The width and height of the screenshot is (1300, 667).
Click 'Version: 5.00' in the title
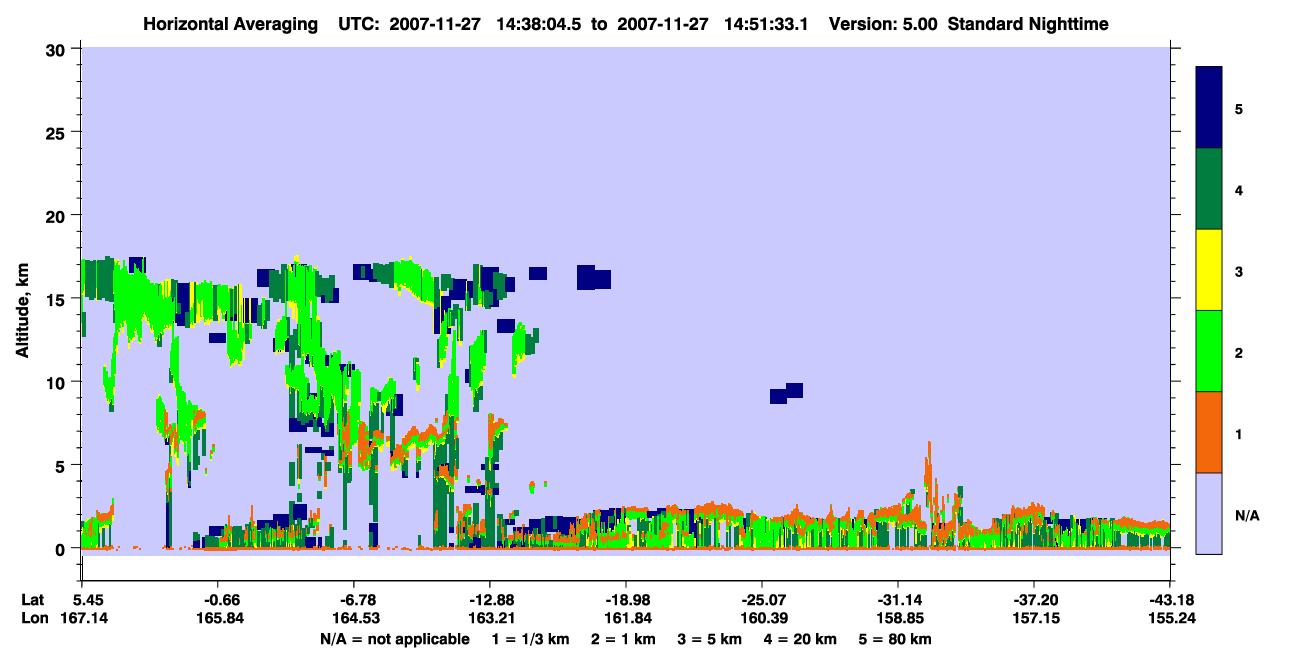(x=881, y=24)
